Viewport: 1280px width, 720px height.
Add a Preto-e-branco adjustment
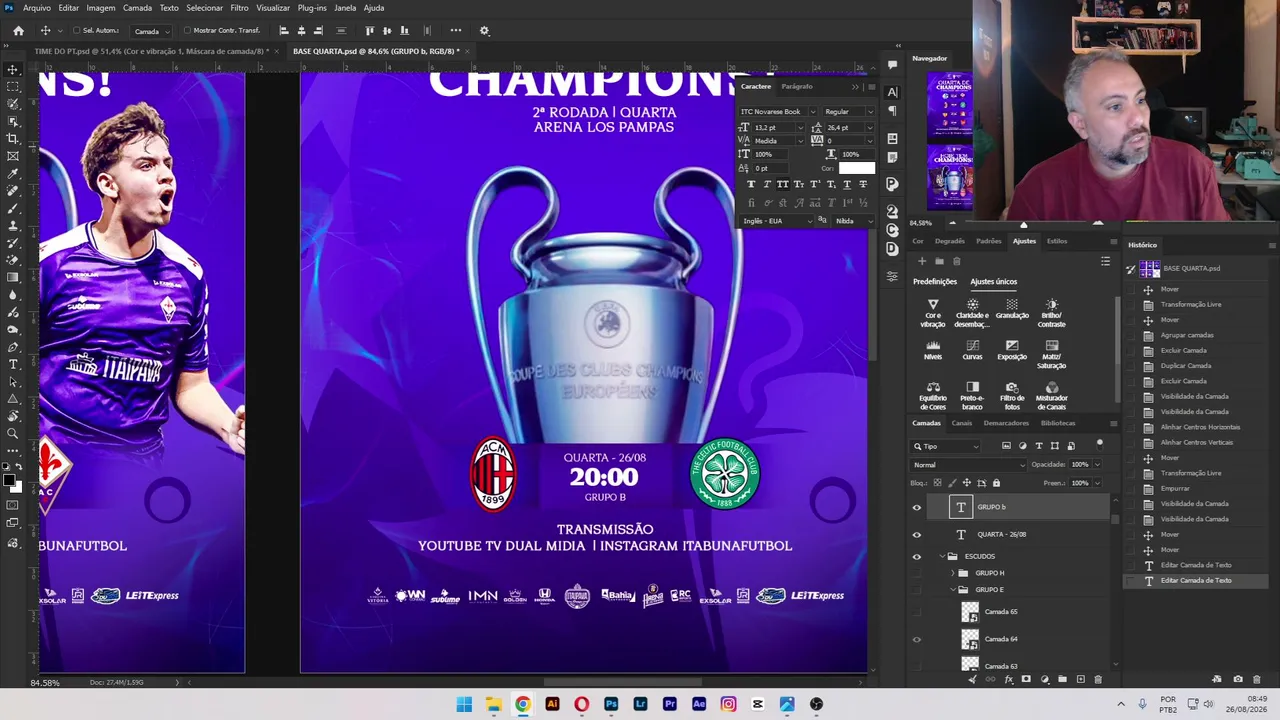click(x=972, y=396)
